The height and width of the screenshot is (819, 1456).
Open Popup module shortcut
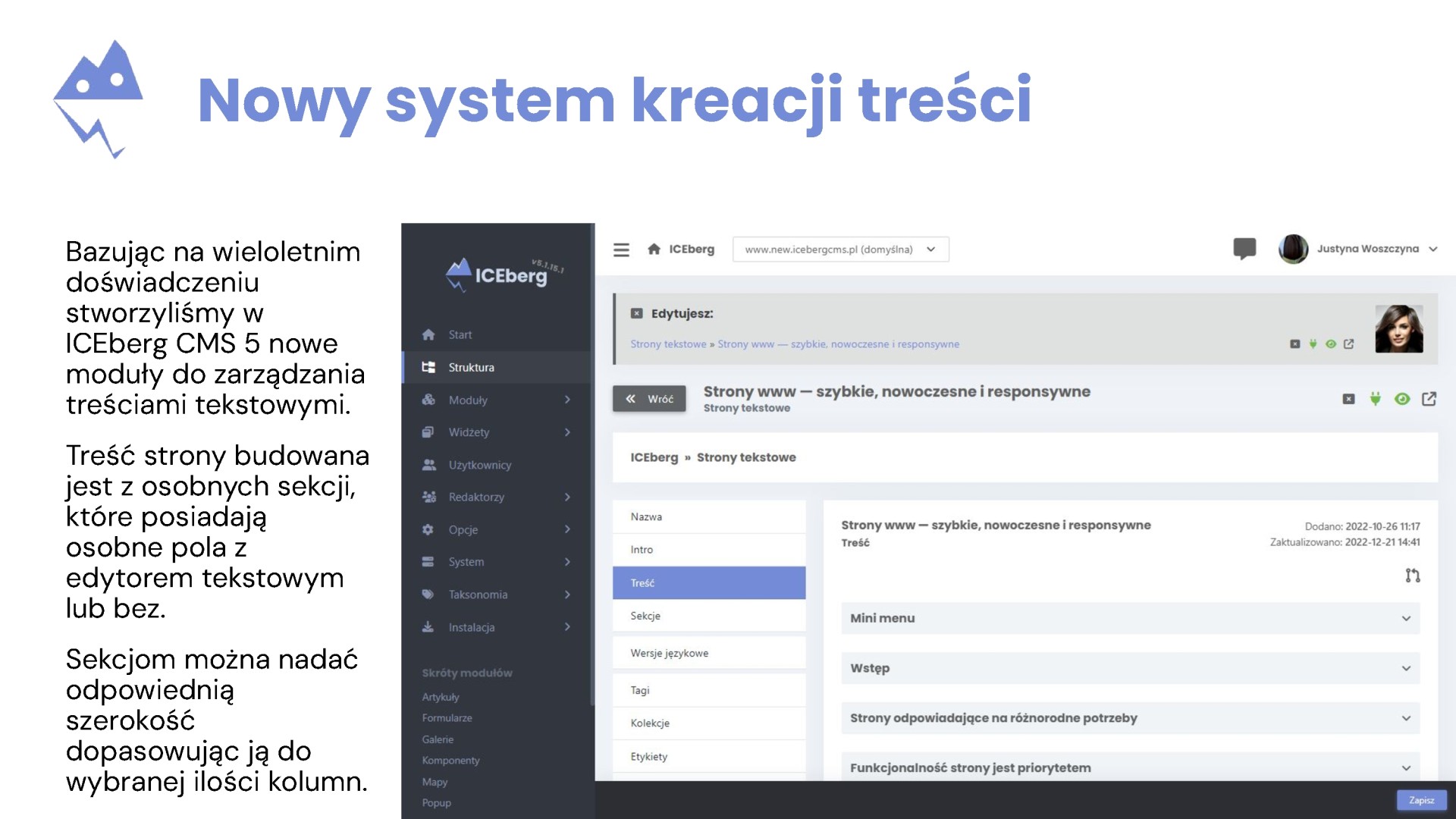point(436,803)
